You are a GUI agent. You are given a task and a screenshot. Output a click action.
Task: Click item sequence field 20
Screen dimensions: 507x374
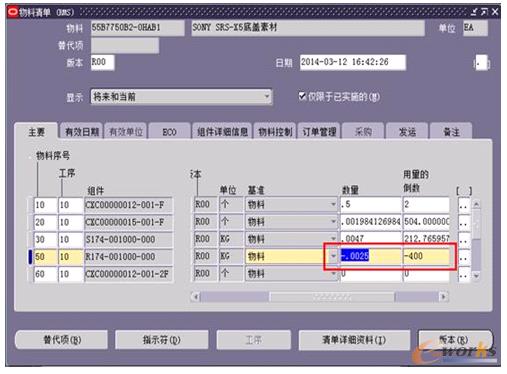pyautogui.click(x=46, y=222)
